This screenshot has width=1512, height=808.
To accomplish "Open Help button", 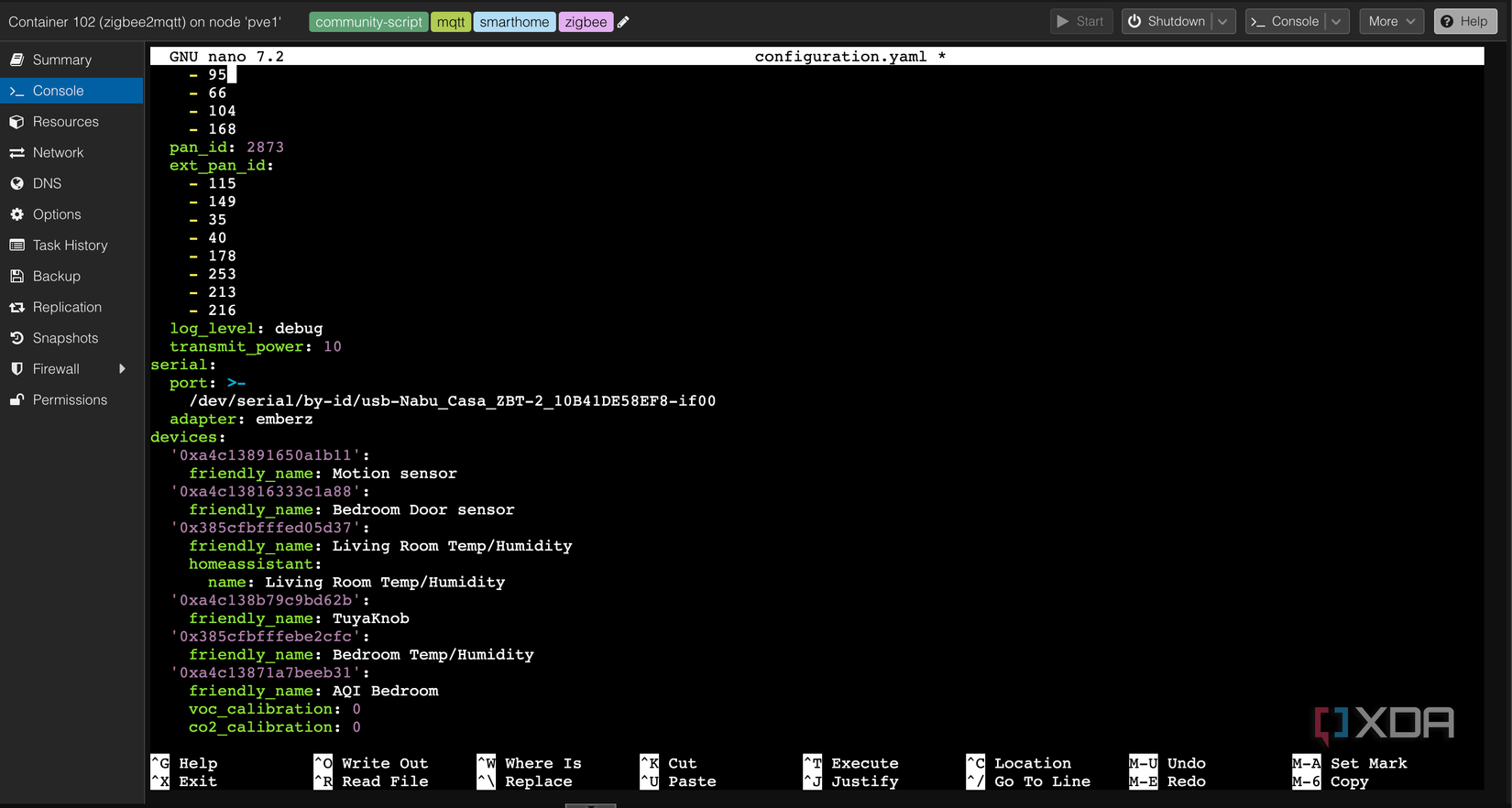I will [1464, 21].
